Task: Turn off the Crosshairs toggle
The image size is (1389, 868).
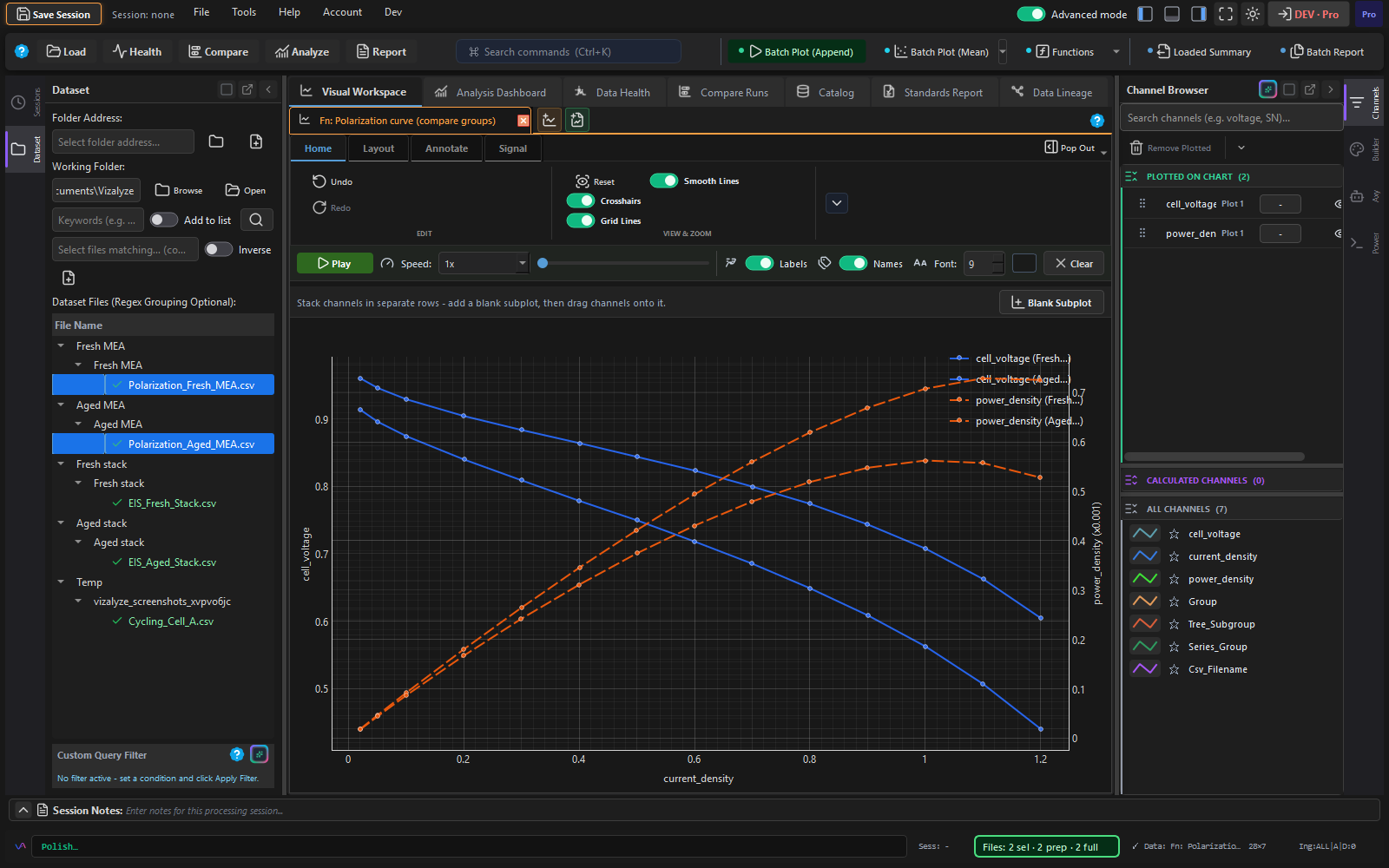Action: [581, 201]
